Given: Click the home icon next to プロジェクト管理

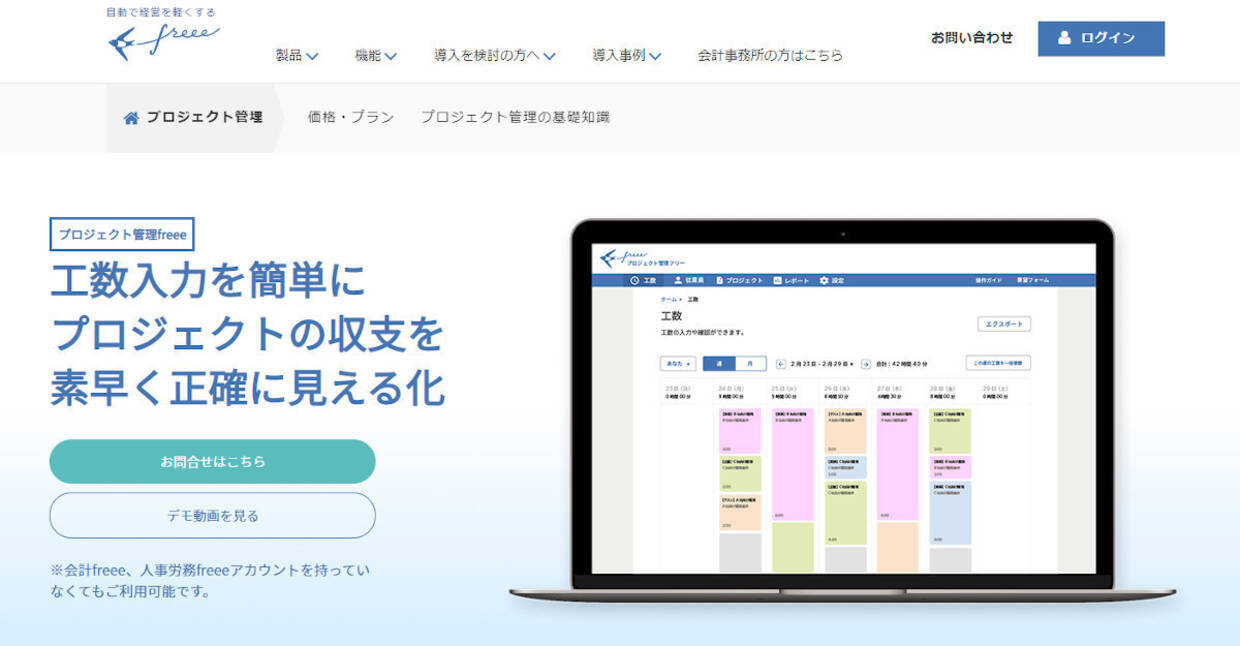Looking at the screenshot, I should [x=131, y=118].
